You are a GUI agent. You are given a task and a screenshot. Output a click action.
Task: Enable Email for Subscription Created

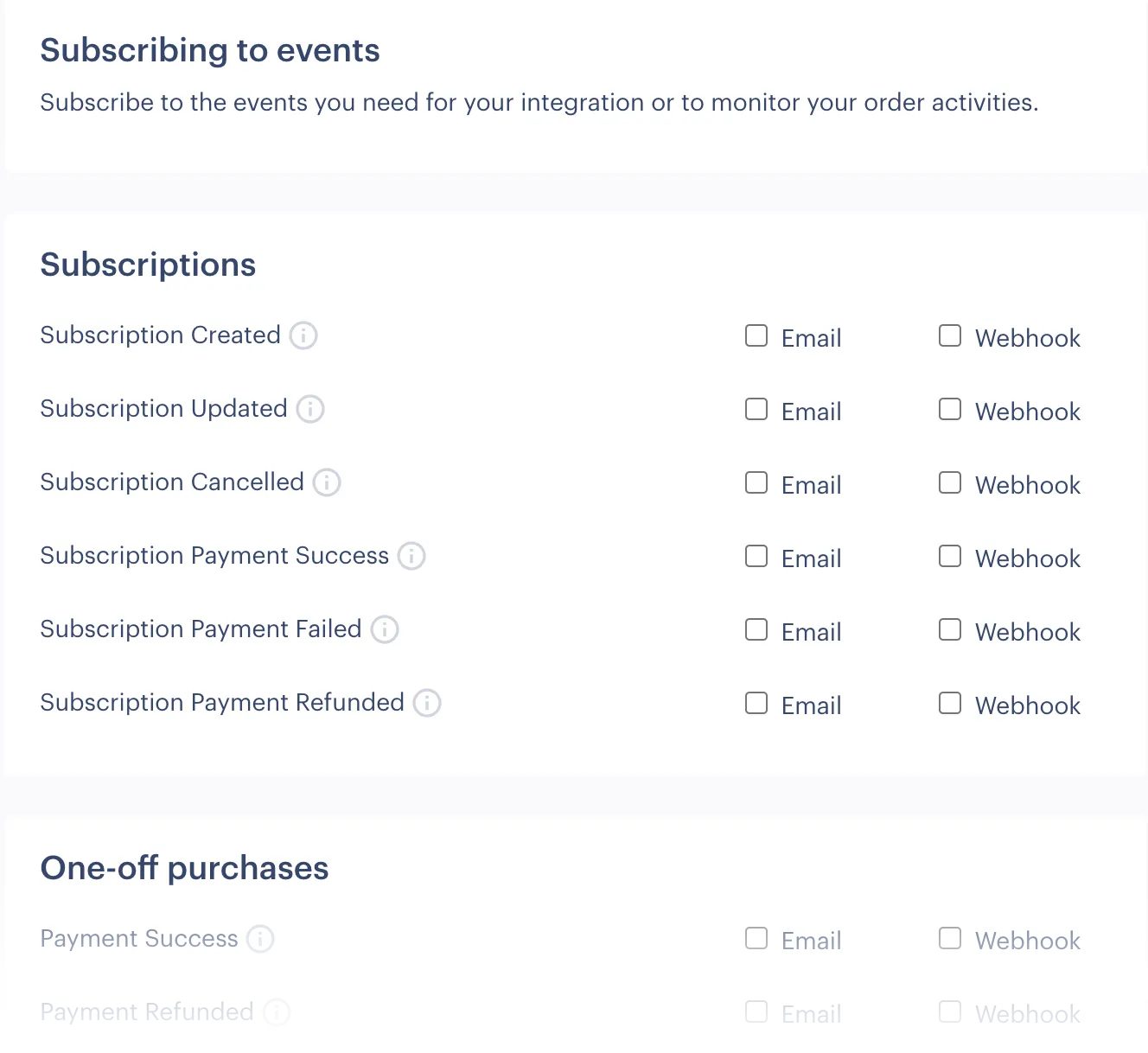pos(756,335)
